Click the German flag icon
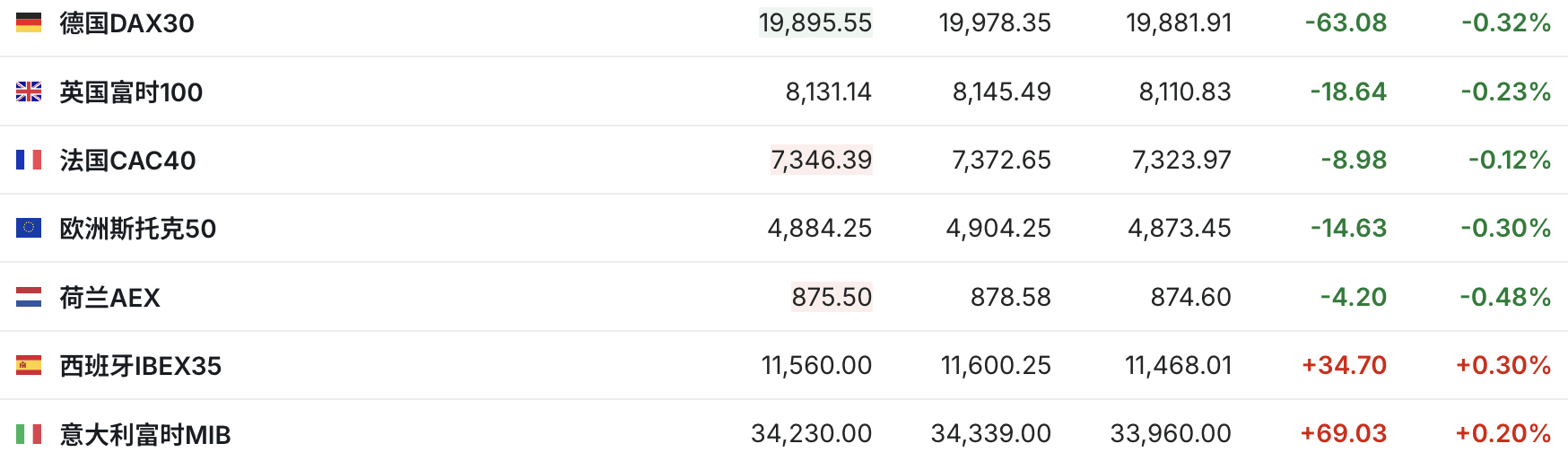This screenshot has height=461, width=1568. pos(29,22)
